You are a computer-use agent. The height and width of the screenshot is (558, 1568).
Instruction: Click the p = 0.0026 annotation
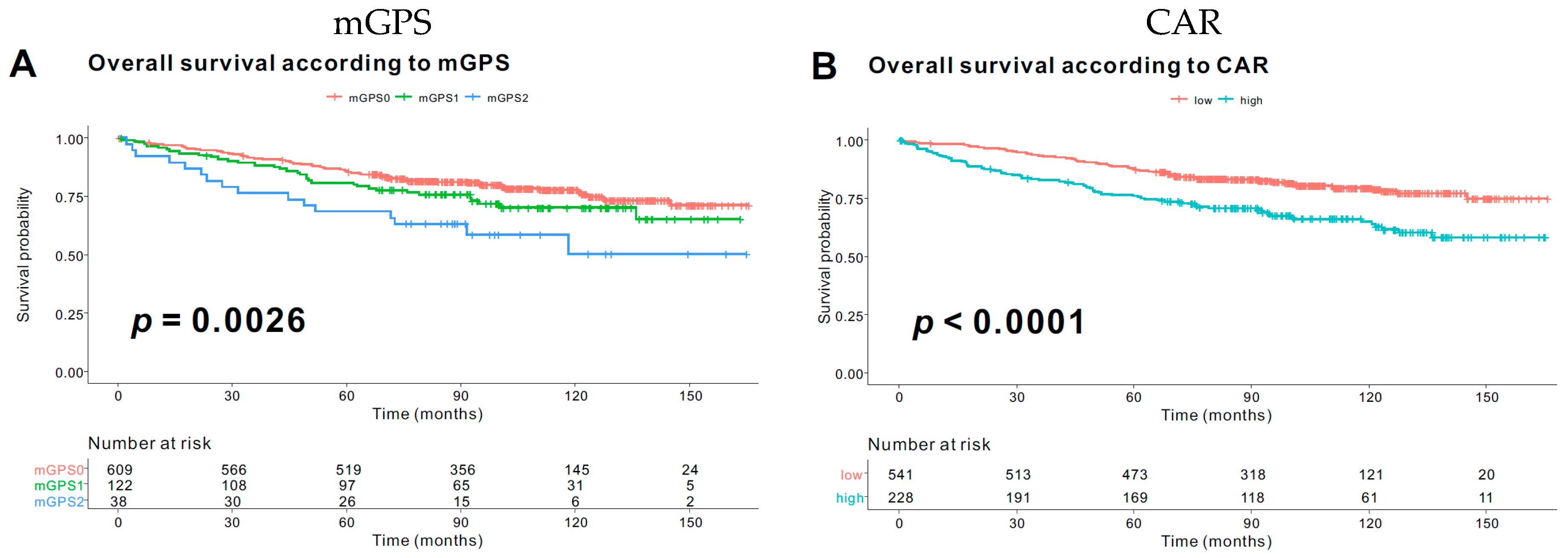(218, 321)
